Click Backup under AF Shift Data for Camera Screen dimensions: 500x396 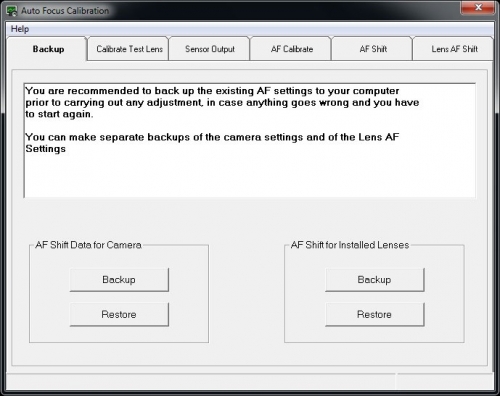coord(119,280)
